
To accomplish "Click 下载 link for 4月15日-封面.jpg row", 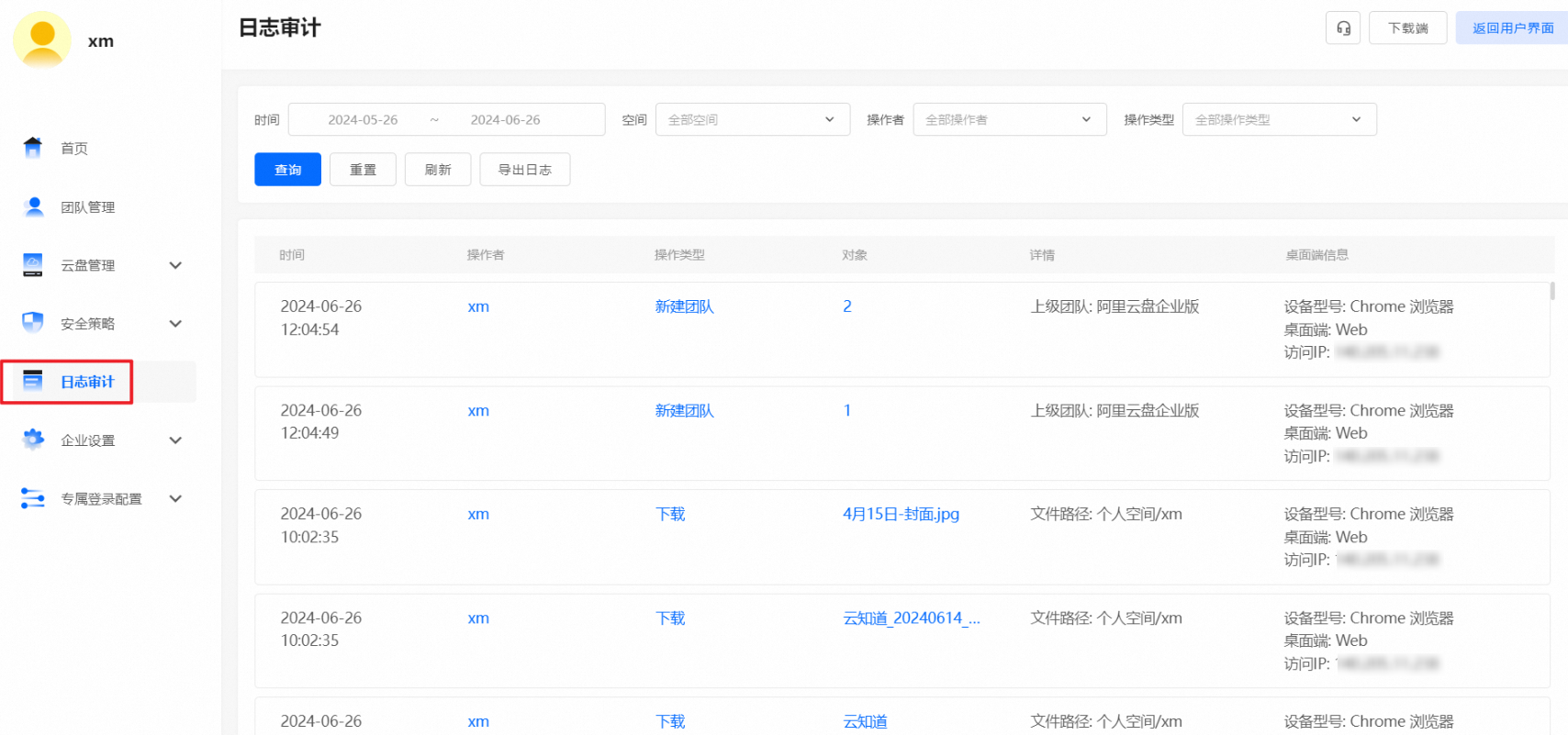I will [670, 514].
